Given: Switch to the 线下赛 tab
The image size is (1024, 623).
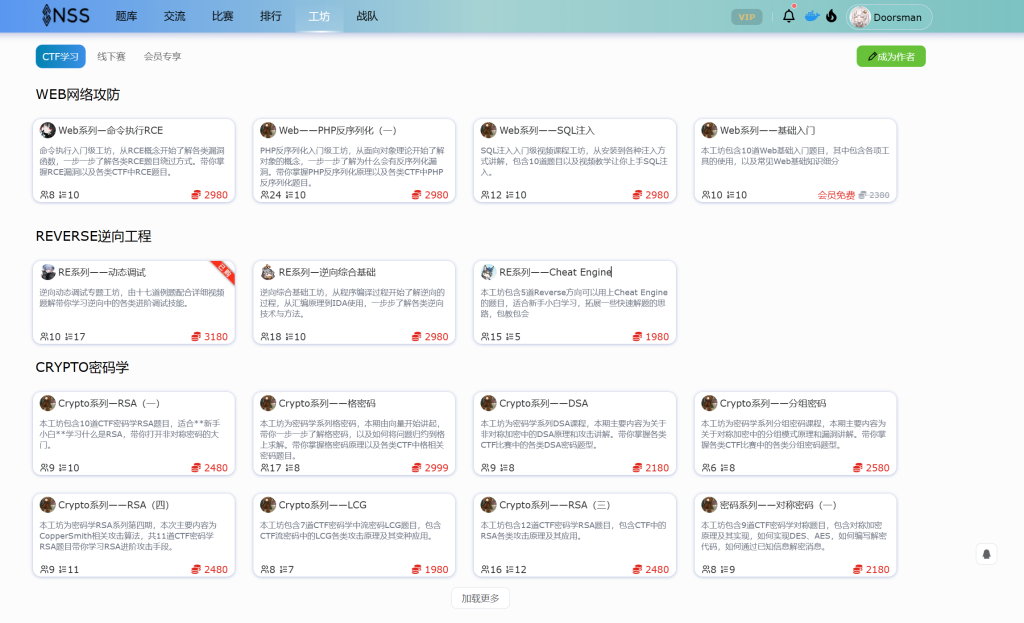Looking at the screenshot, I should 110,56.
